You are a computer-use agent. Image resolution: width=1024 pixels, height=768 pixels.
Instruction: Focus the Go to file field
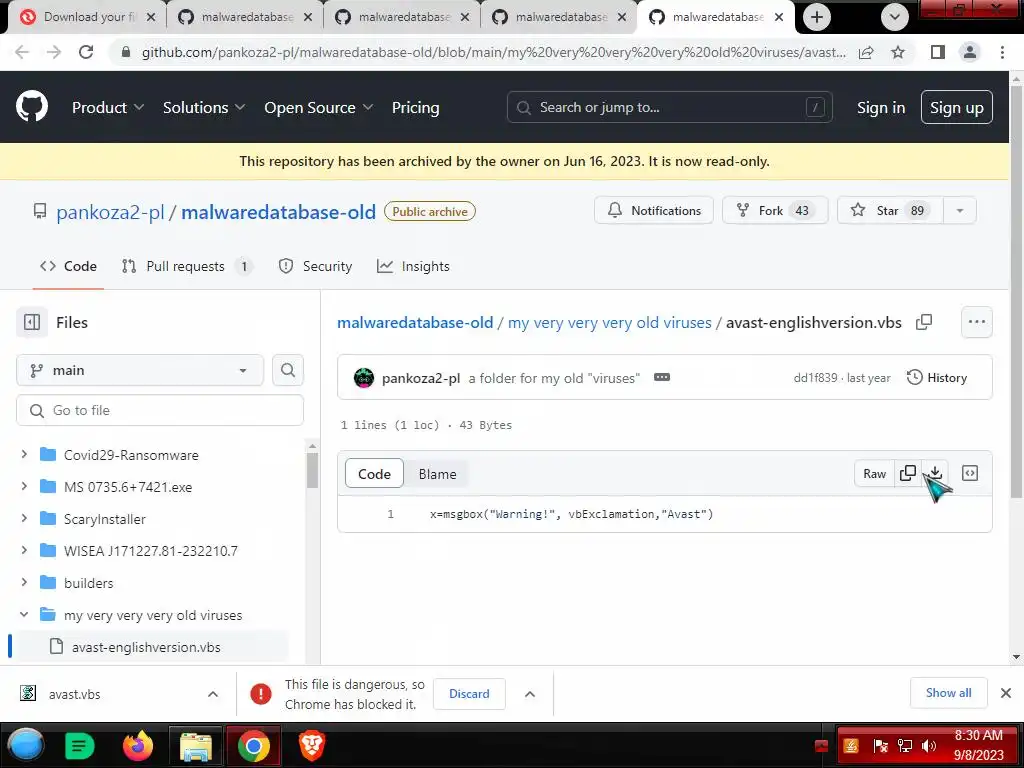tap(159, 410)
